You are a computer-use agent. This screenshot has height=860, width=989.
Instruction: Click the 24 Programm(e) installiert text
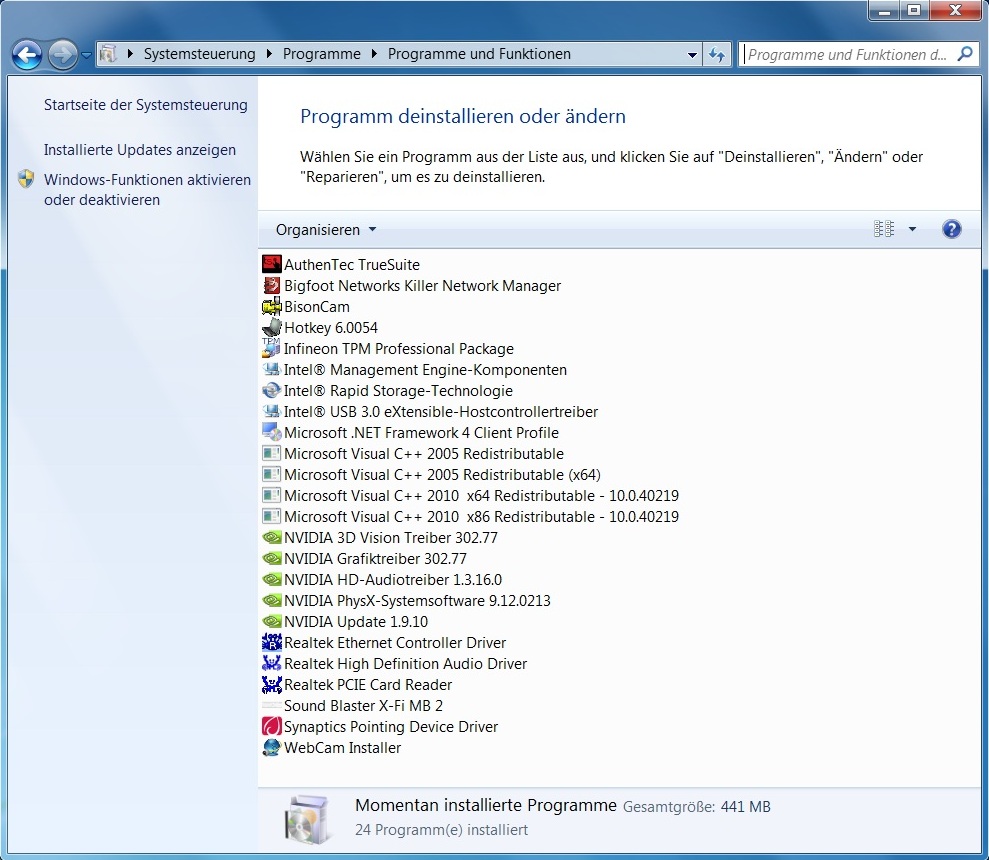[442, 829]
